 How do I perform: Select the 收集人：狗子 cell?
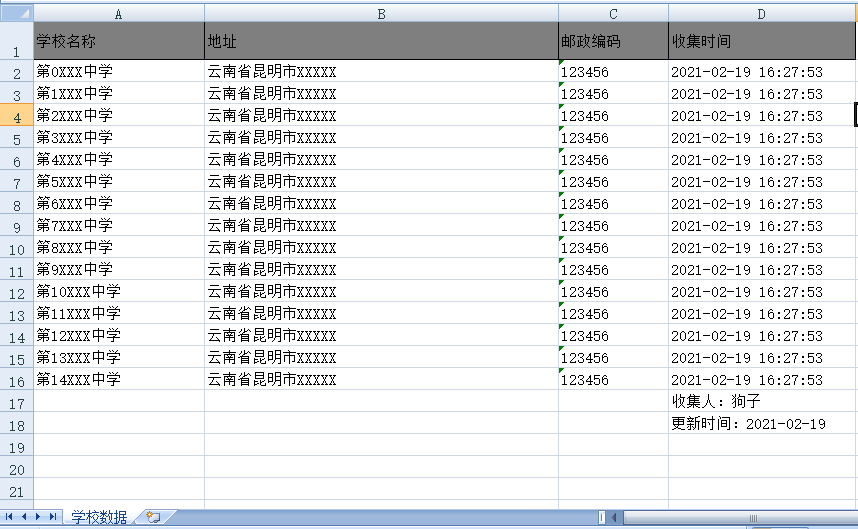pyautogui.click(x=762, y=401)
